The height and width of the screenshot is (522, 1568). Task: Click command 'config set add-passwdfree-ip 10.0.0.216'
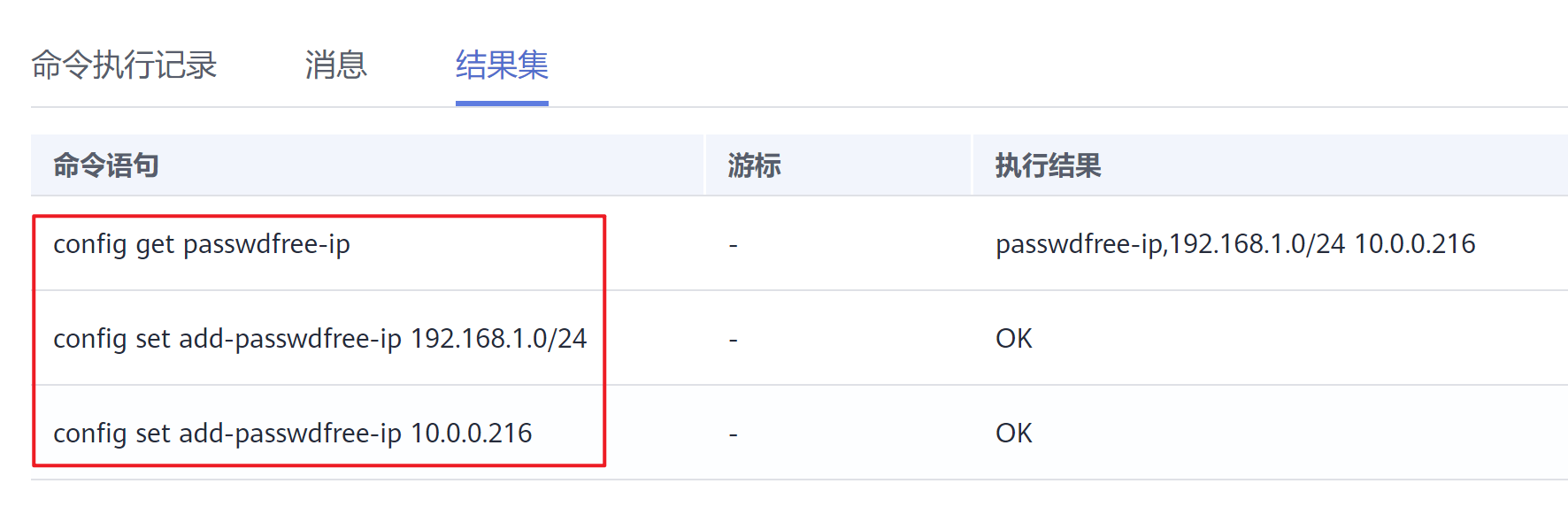pyautogui.click(x=293, y=433)
